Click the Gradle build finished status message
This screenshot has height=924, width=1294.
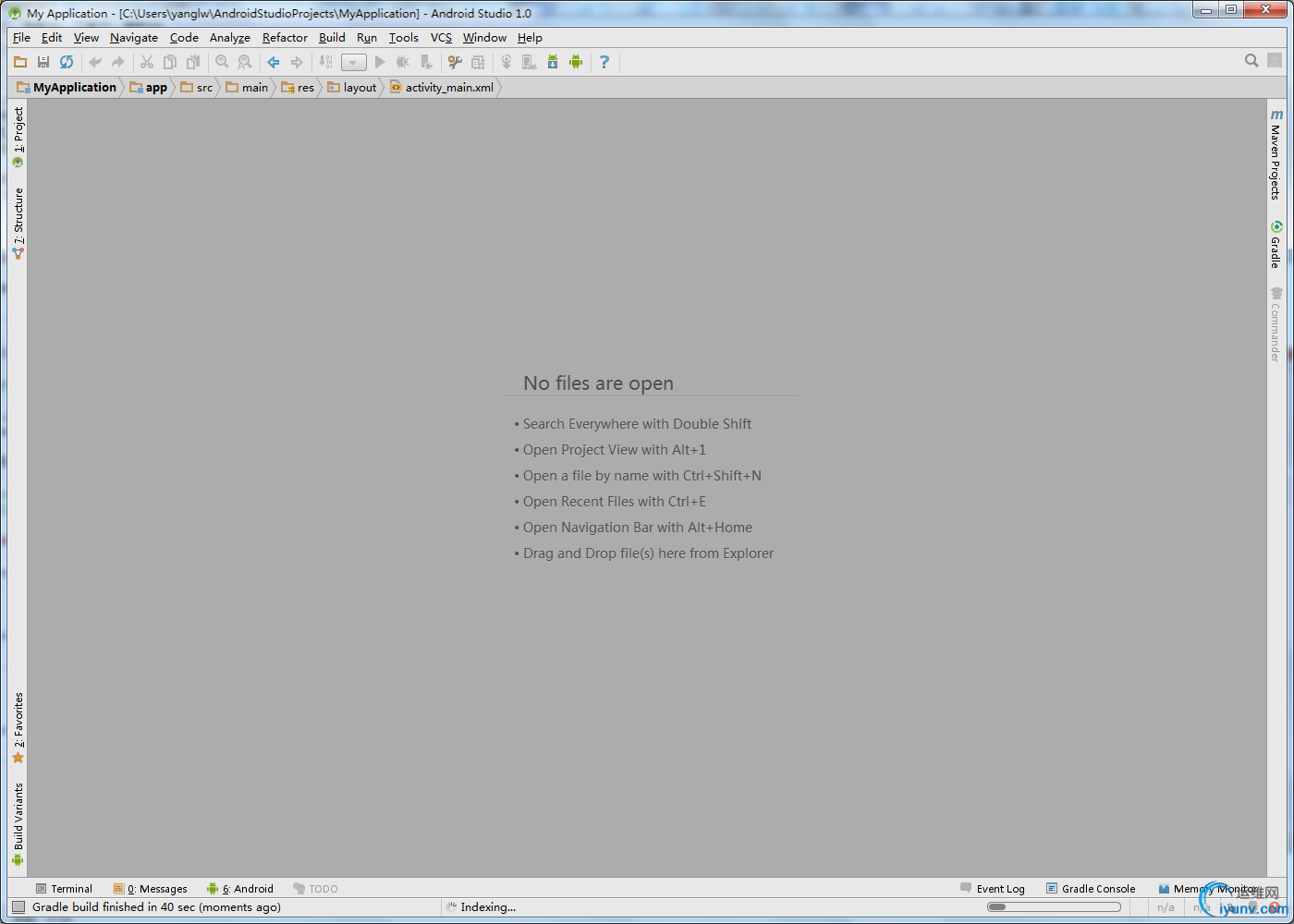click(x=156, y=907)
